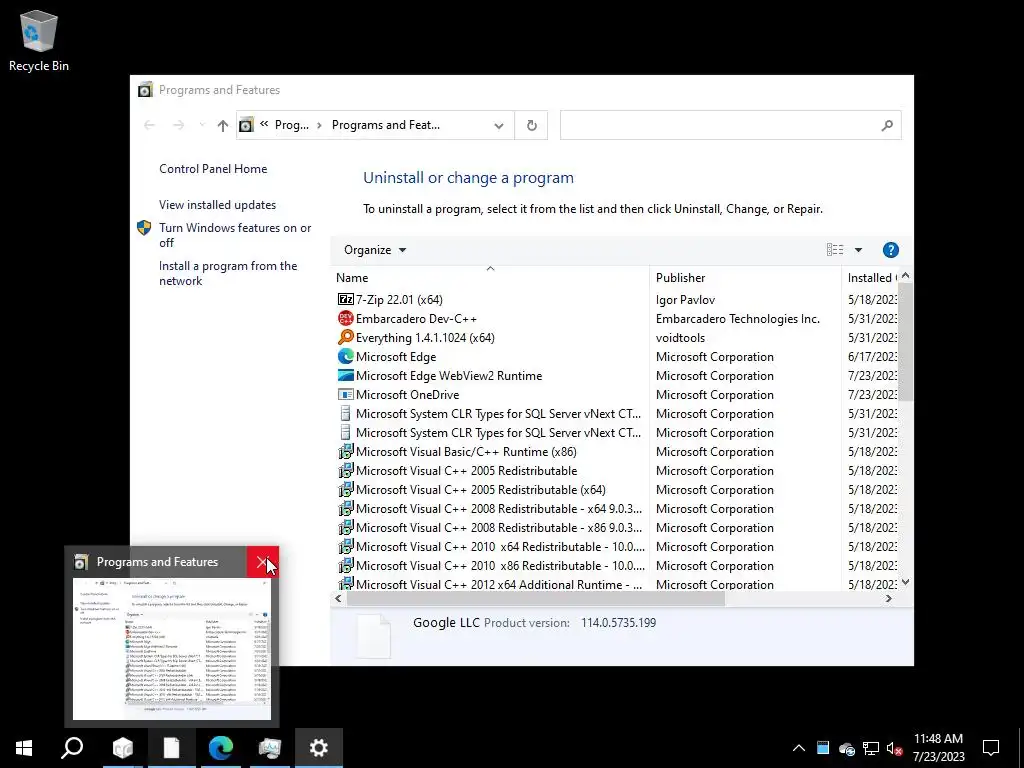The image size is (1024, 768).
Task: Show hidden tray icons chevron
Action: (799, 748)
